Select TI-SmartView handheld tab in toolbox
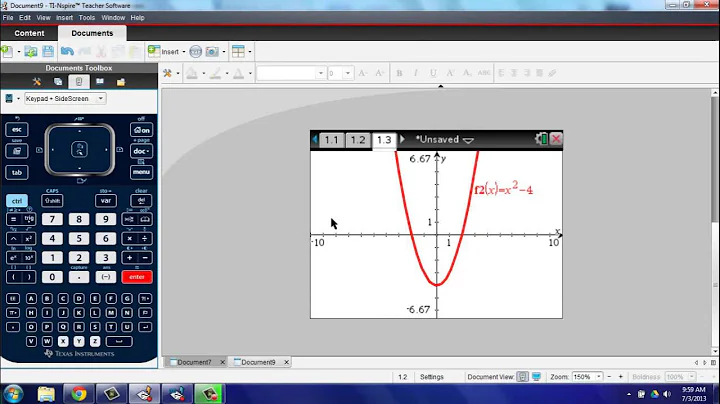720x404 pixels. click(79, 82)
